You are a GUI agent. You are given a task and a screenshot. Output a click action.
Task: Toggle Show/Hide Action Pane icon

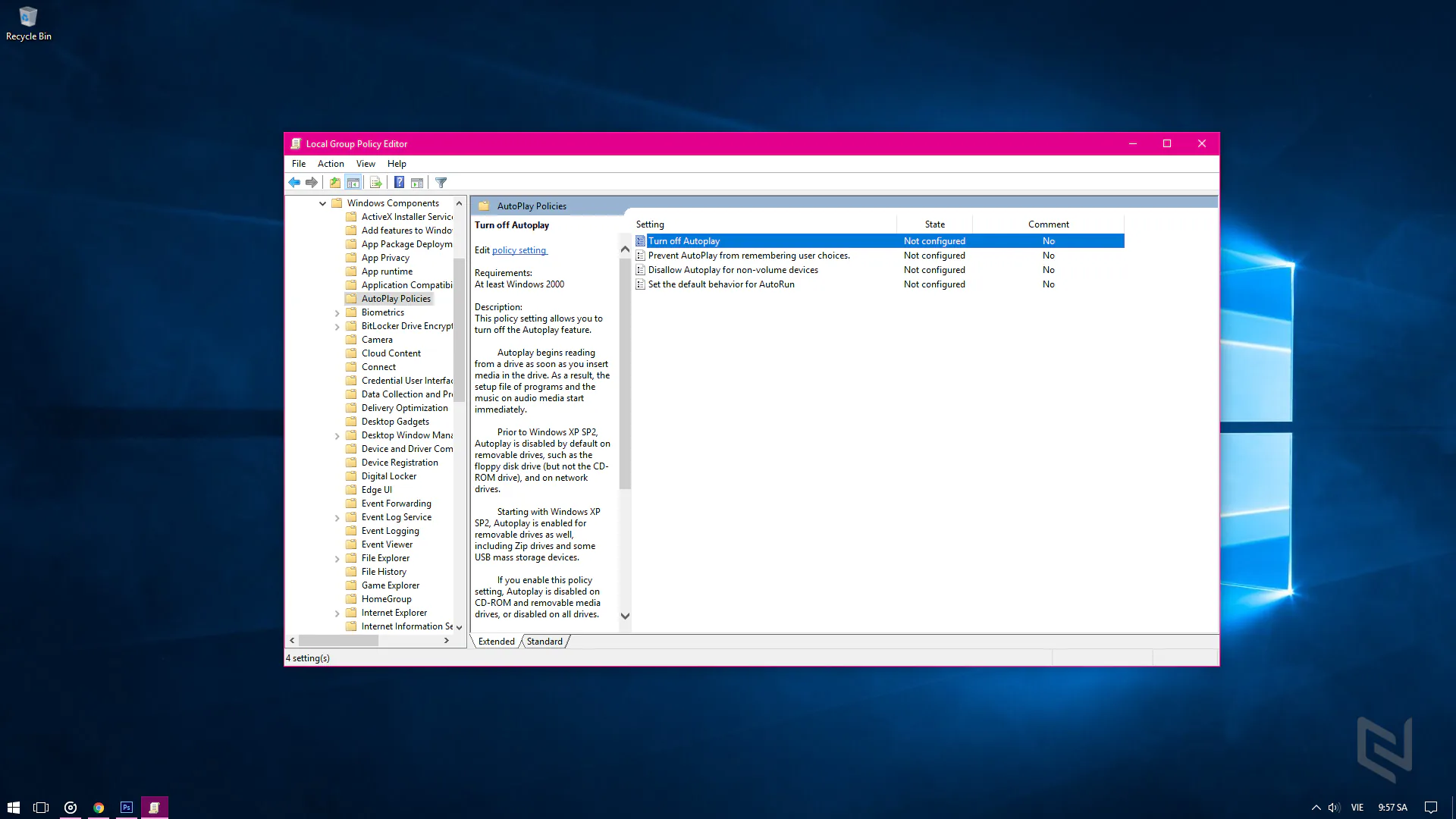coord(417,183)
